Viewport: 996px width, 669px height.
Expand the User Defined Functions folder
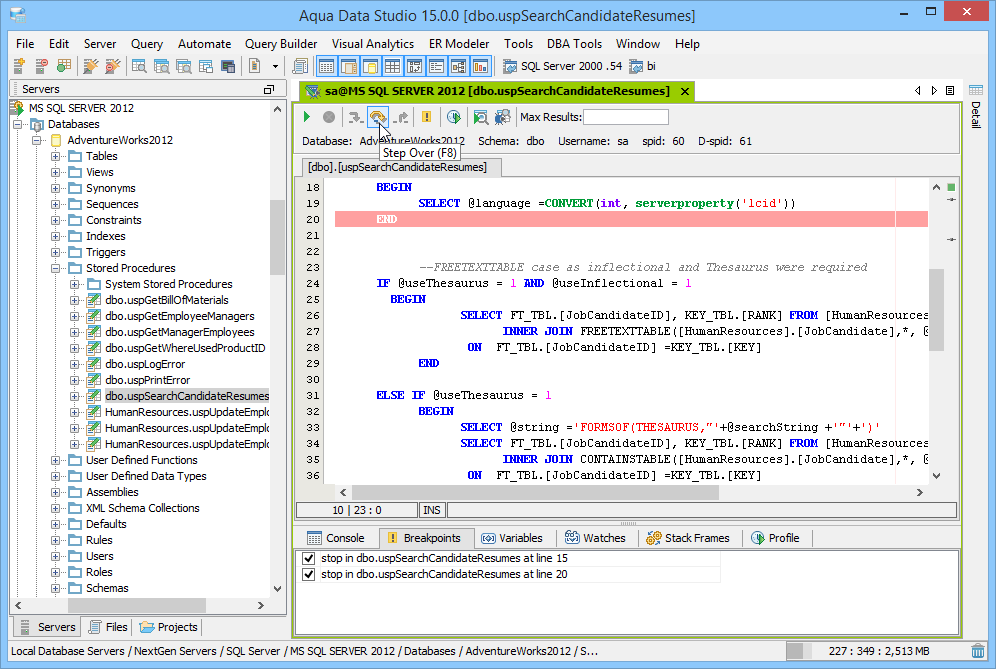[55, 460]
